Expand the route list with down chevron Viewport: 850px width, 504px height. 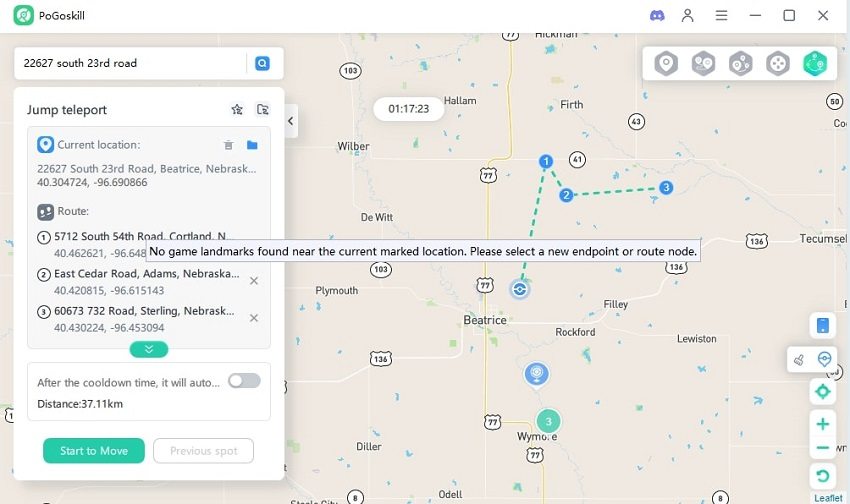pyautogui.click(x=149, y=349)
